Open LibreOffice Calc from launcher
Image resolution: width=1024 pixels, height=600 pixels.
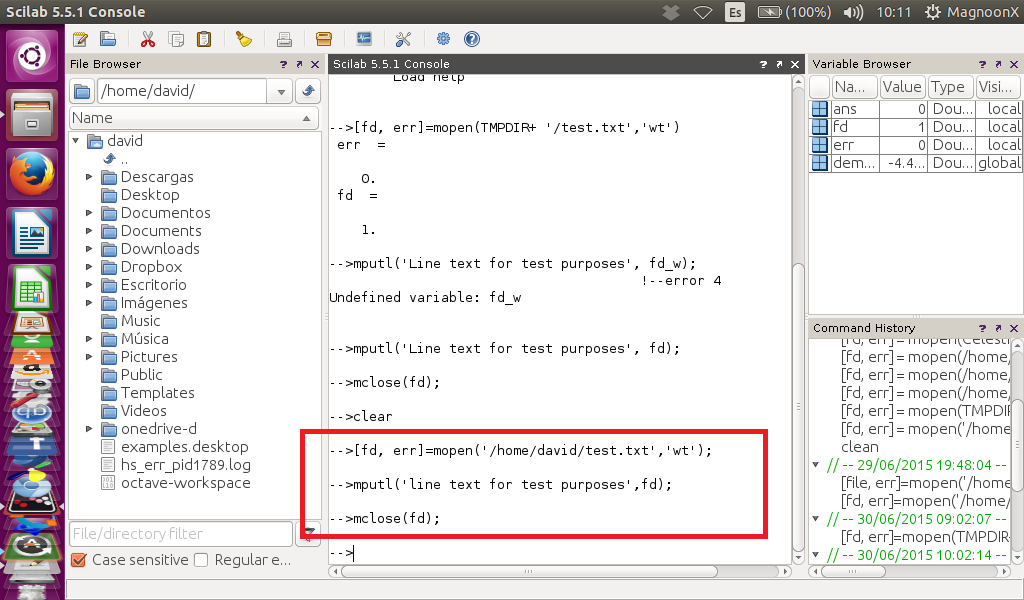32,288
